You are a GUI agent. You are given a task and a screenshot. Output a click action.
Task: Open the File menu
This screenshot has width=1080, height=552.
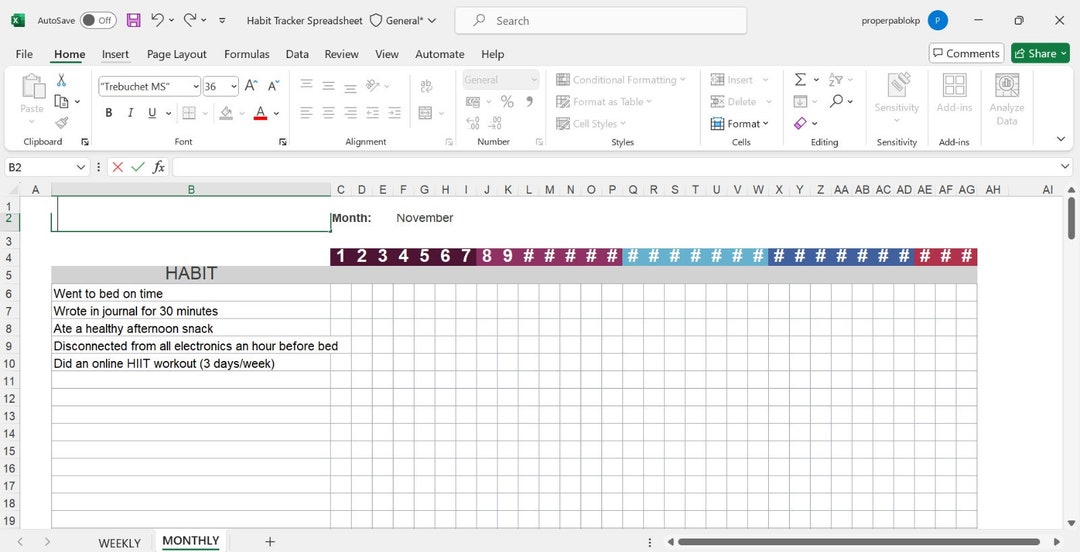click(x=24, y=54)
